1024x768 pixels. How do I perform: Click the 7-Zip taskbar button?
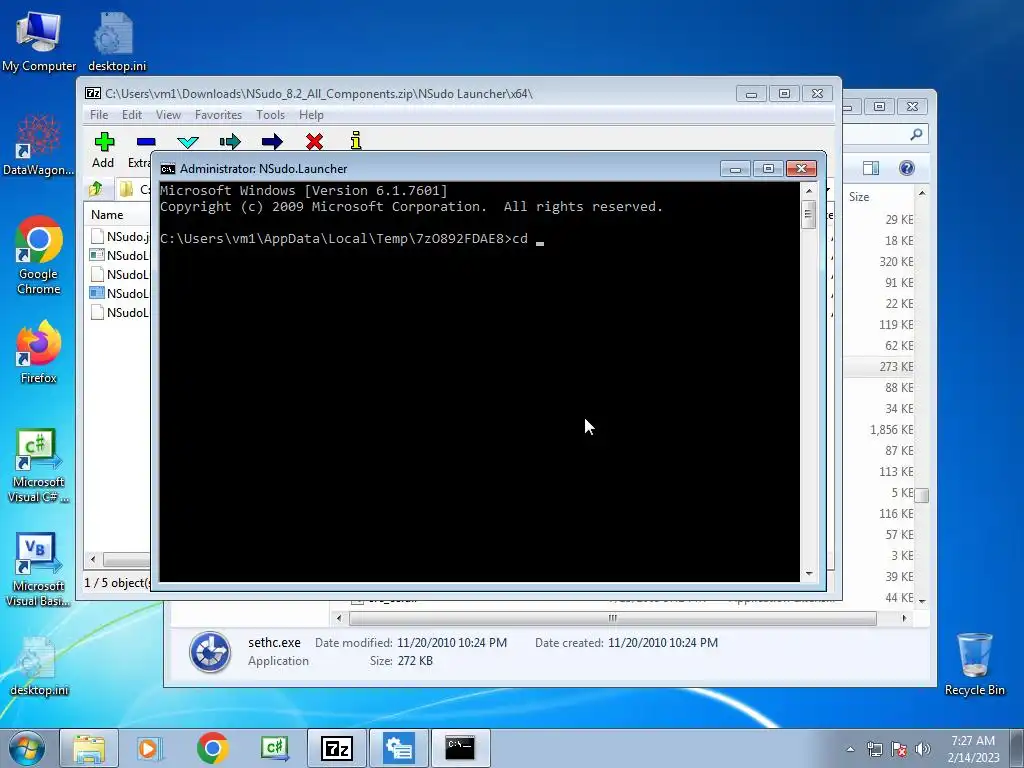(x=337, y=748)
